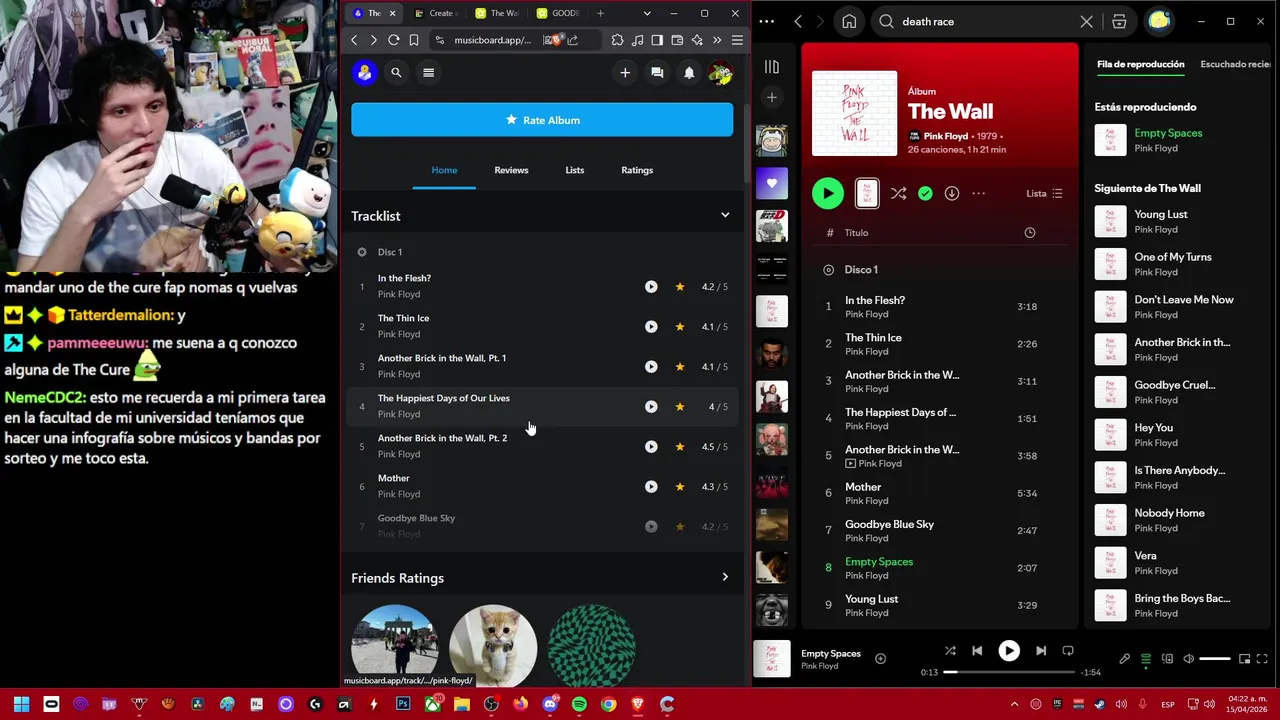Open Escuchado recientemente tab in Spotify
This screenshot has width=1280, height=720.
[1236, 64]
